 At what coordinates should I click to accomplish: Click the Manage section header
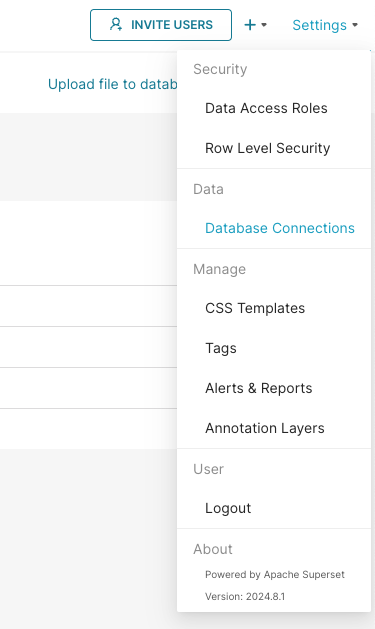click(219, 269)
